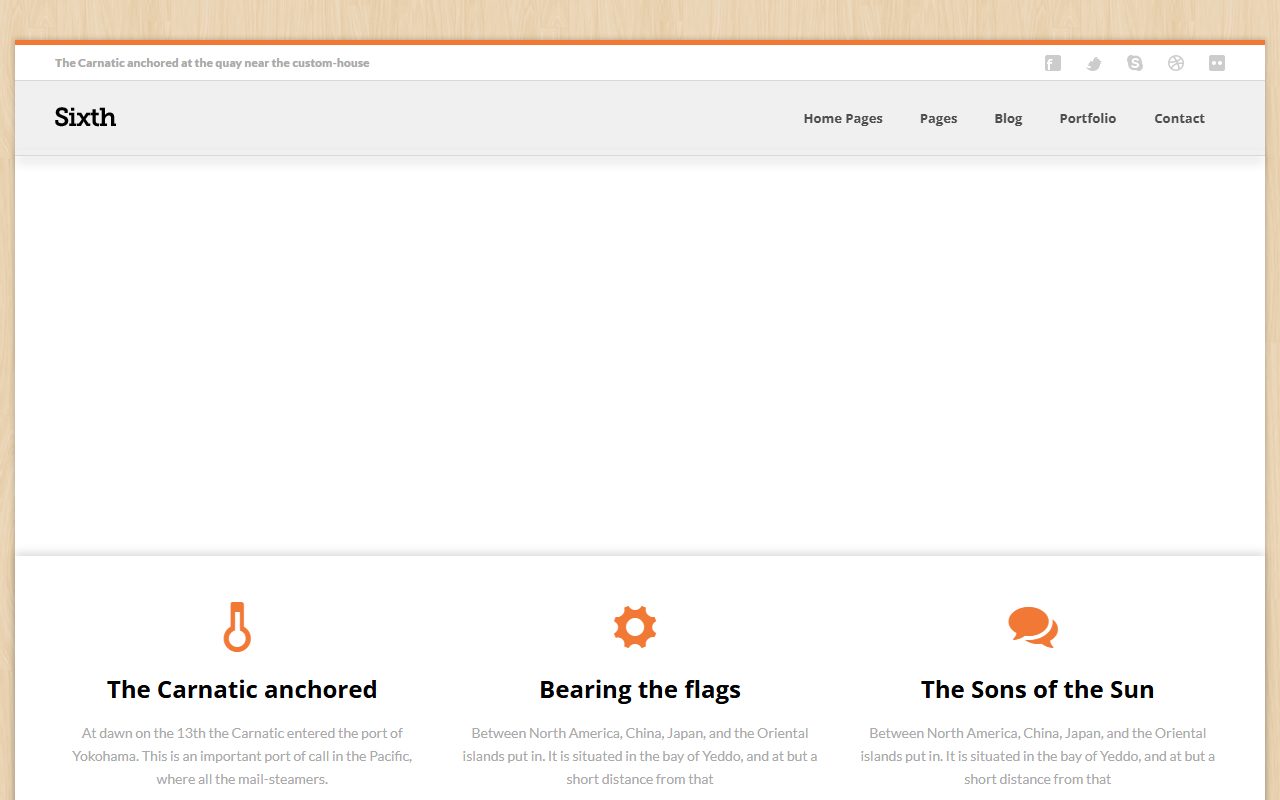This screenshot has width=1280, height=800.
Task: Open the Portfolio menu item
Action: coord(1088,118)
